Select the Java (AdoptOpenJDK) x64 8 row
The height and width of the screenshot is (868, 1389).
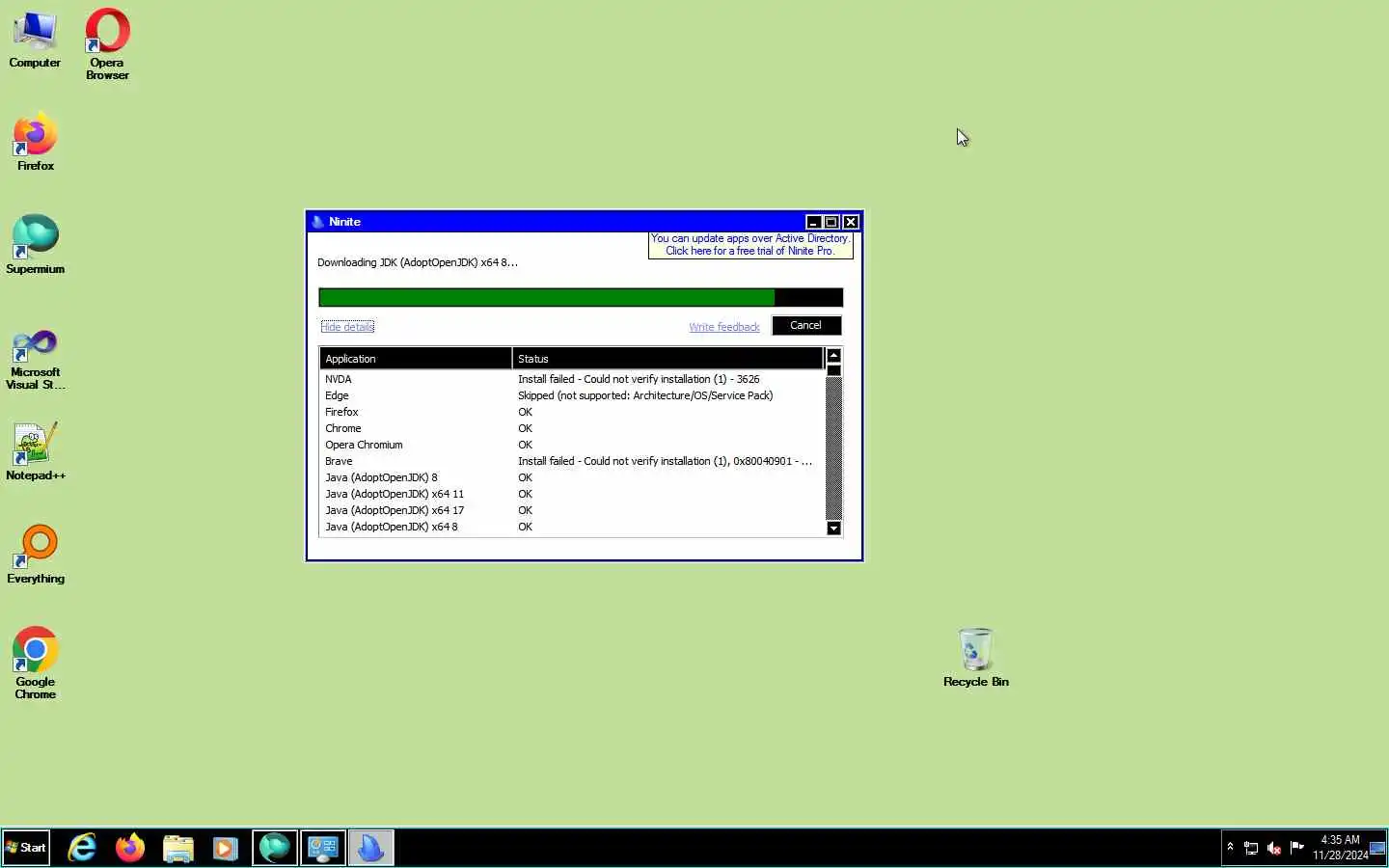[x=572, y=527]
